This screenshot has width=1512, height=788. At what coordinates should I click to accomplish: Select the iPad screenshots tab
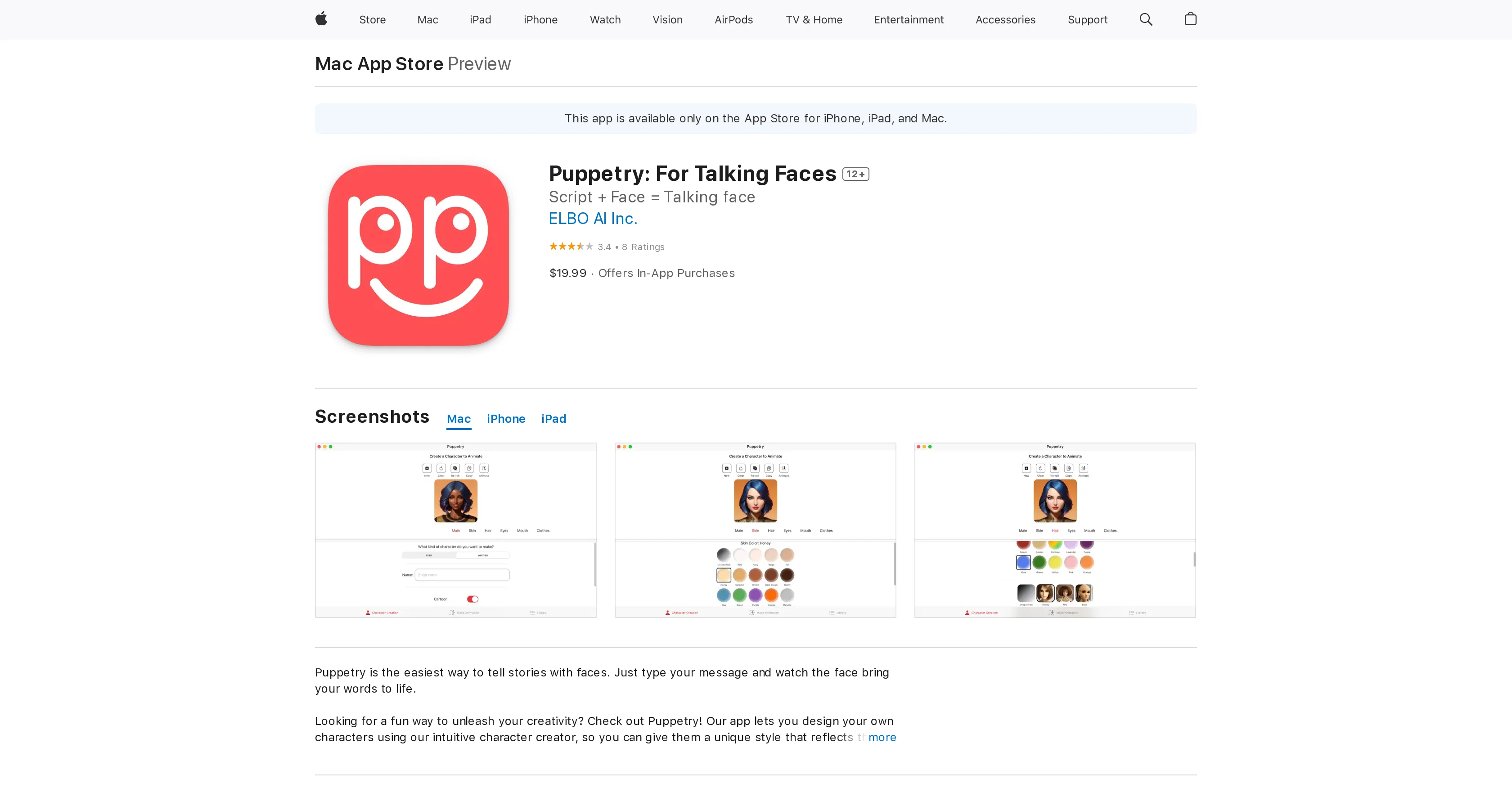(x=553, y=419)
